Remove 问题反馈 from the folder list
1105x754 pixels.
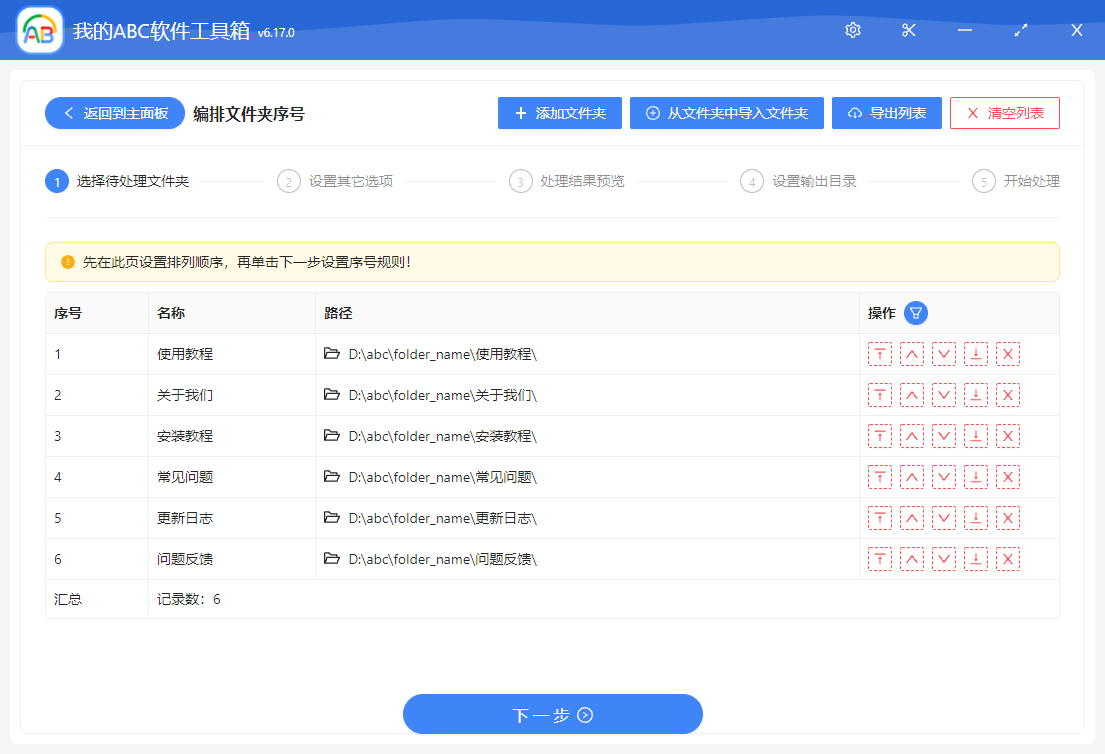coord(1008,558)
